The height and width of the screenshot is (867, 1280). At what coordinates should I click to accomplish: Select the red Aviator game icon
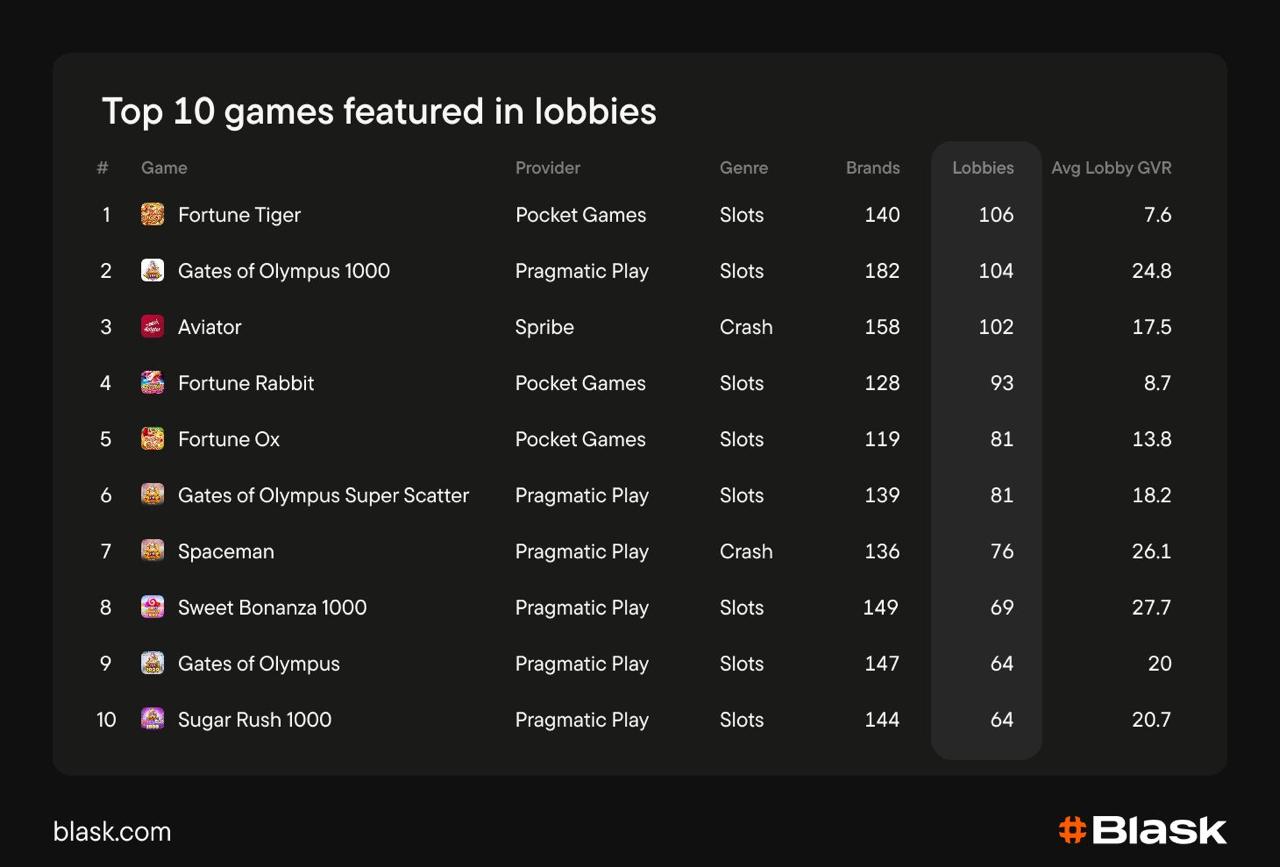click(152, 326)
